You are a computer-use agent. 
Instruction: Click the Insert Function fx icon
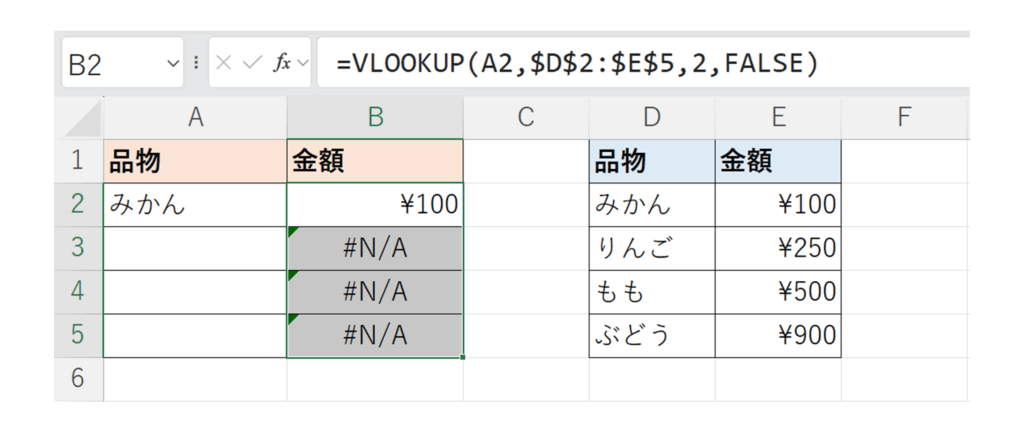(283, 63)
